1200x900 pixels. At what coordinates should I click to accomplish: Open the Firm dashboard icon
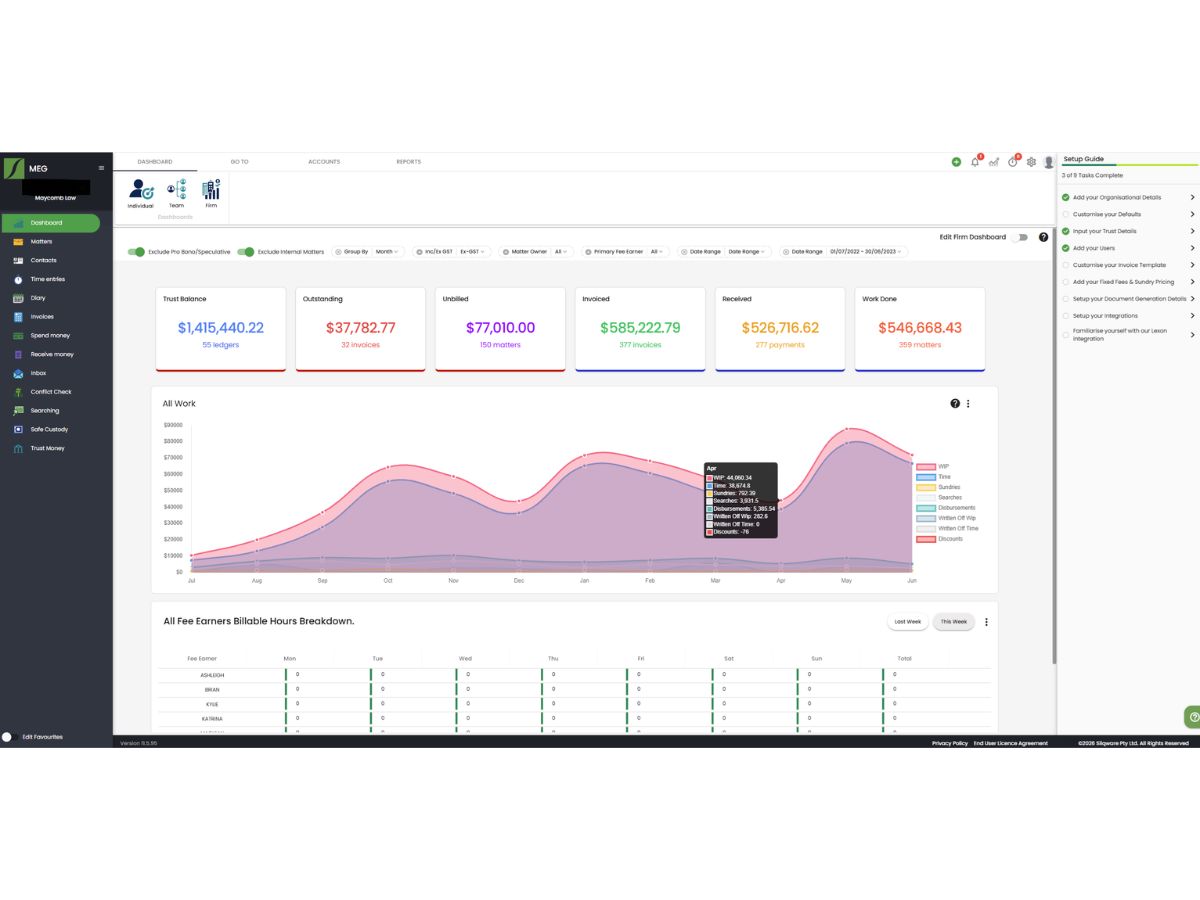[x=211, y=192]
